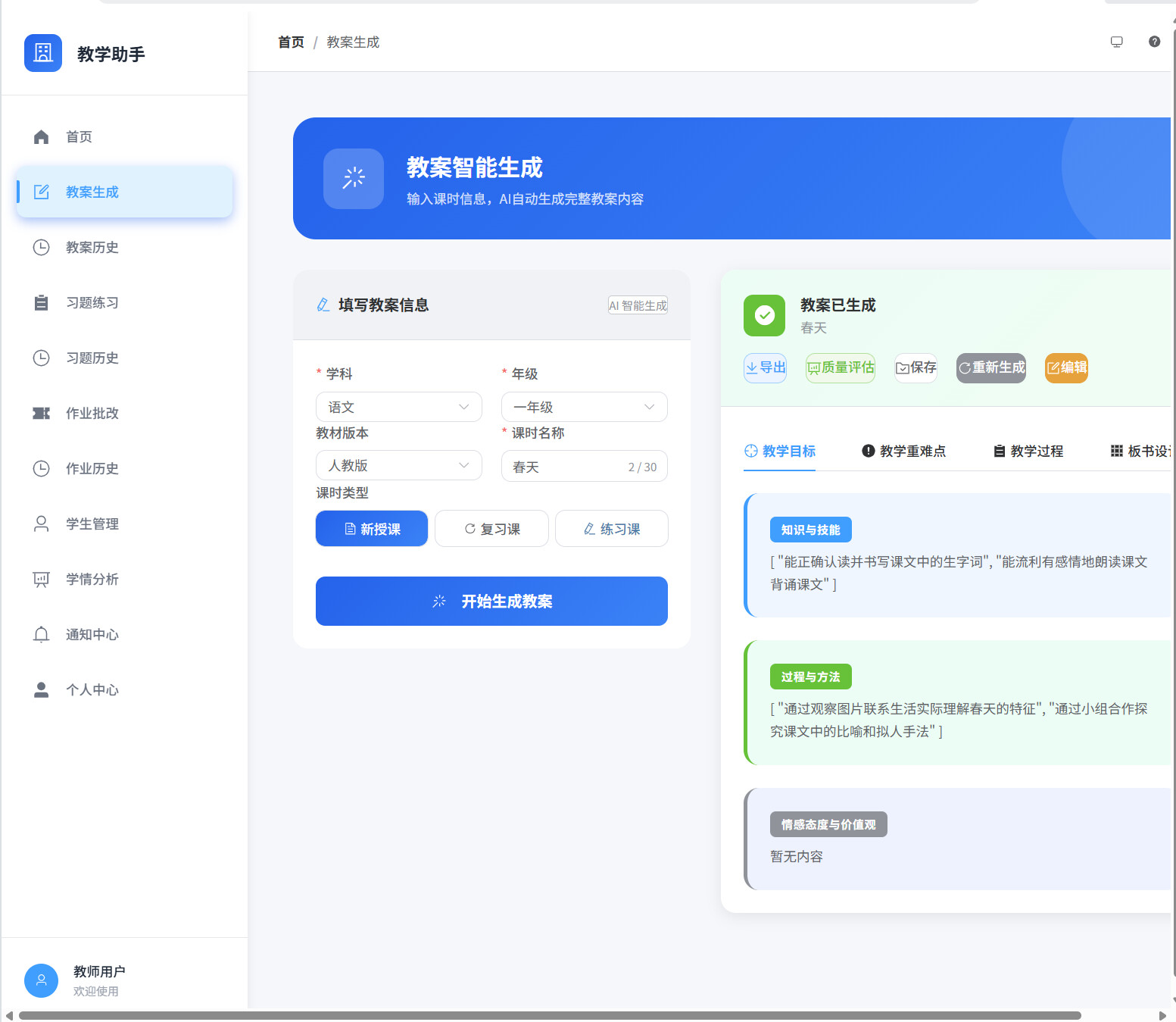Choose the 练习课 lesson type option
Image resolution: width=1176 pixels, height=1022 pixels.
pyautogui.click(x=611, y=529)
